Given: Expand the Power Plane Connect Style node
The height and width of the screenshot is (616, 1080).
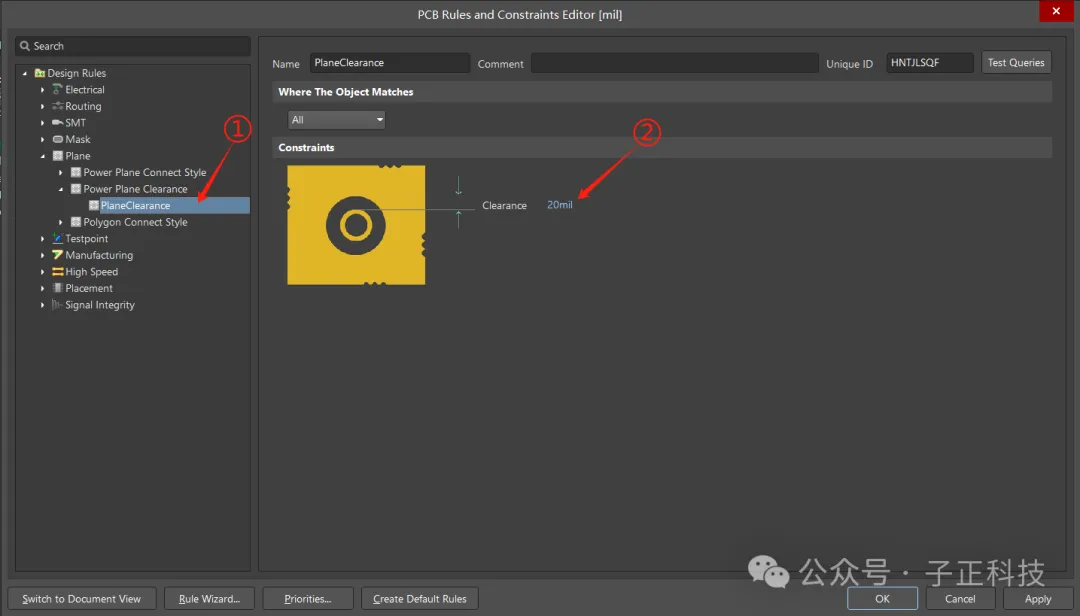Looking at the screenshot, I should click(61, 172).
